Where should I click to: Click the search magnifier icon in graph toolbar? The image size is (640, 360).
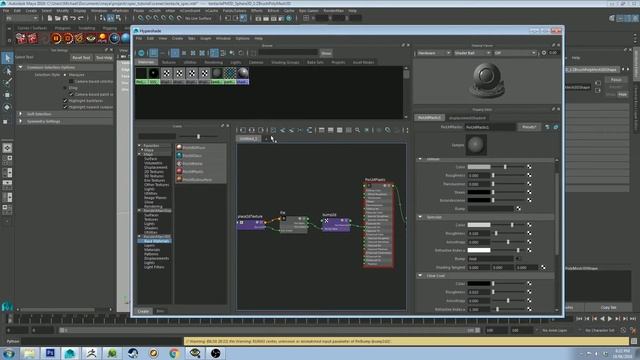358,130
